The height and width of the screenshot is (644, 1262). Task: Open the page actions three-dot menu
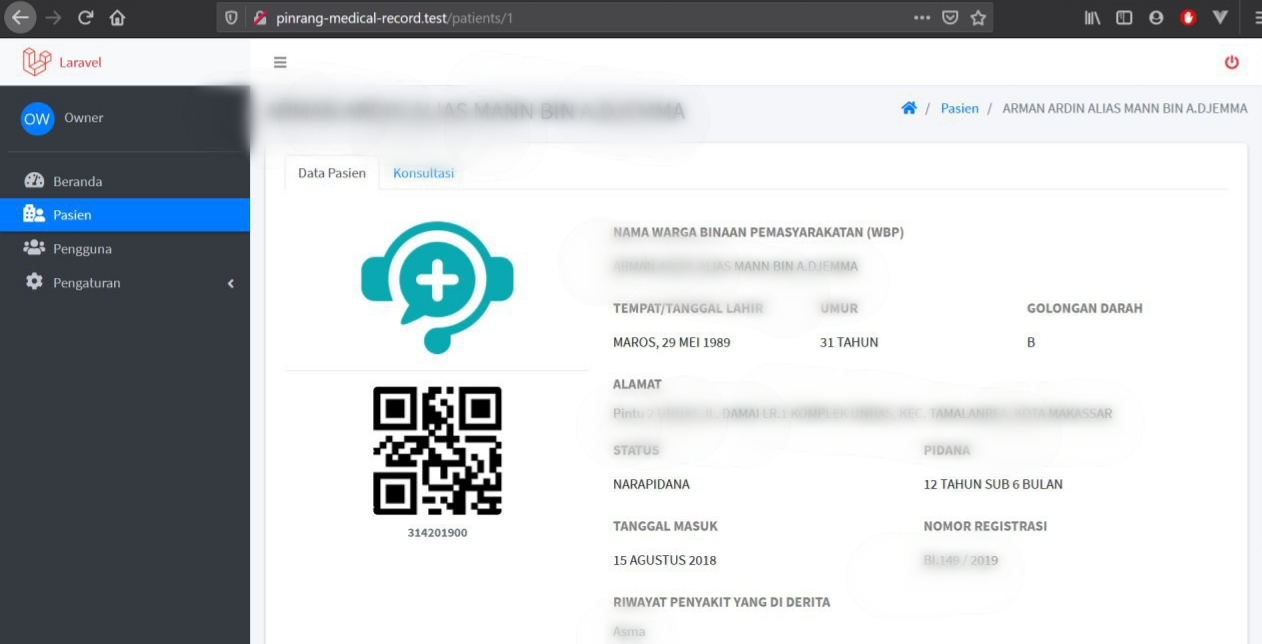[922, 17]
